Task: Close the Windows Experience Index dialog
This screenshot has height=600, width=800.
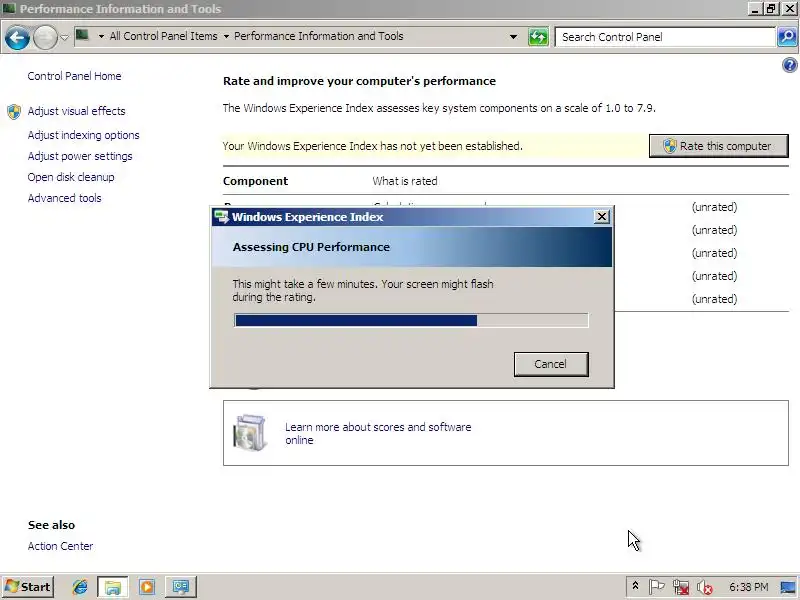Action: pyautogui.click(x=602, y=217)
